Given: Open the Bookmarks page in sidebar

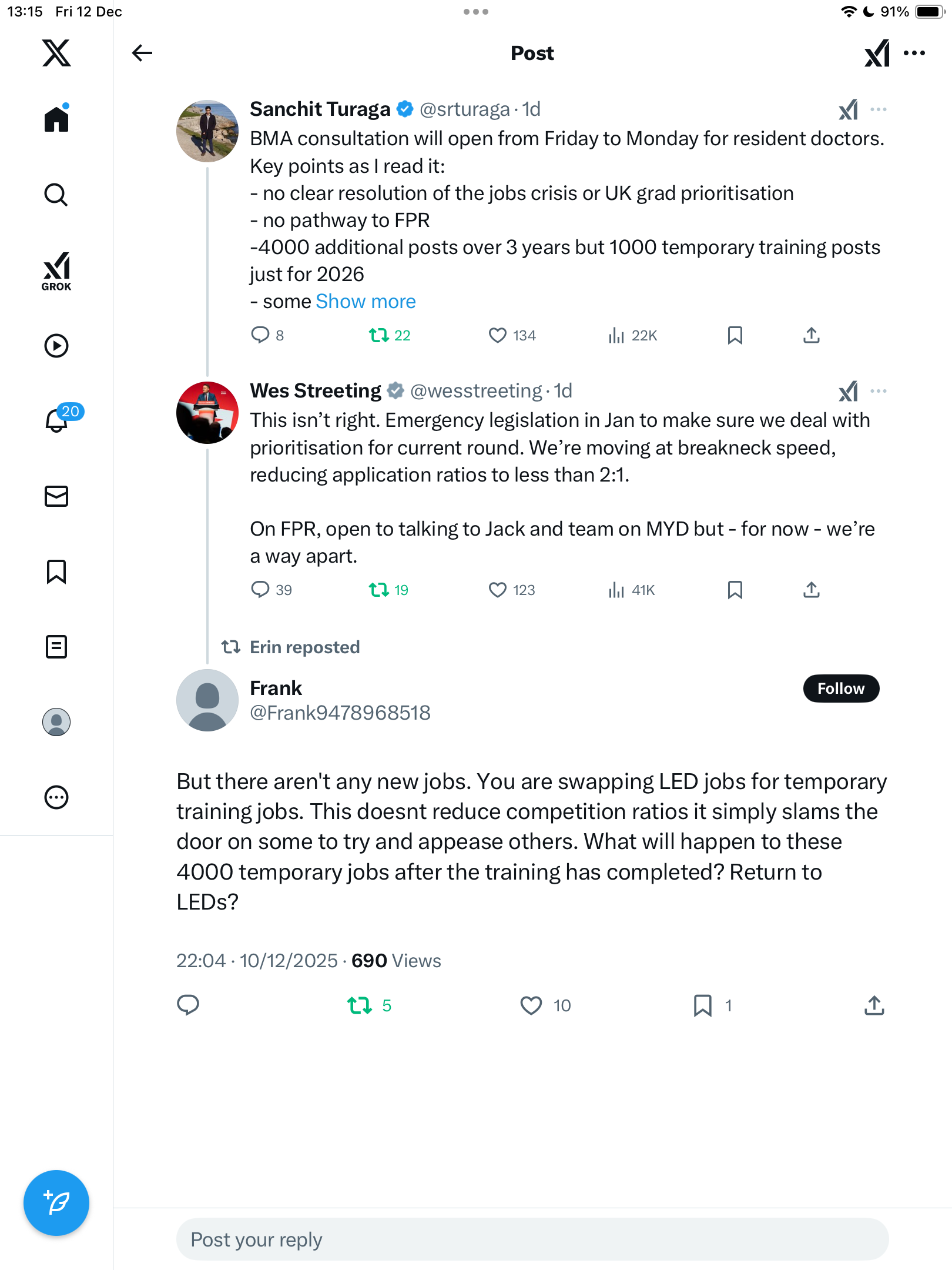Looking at the screenshot, I should [56, 571].
